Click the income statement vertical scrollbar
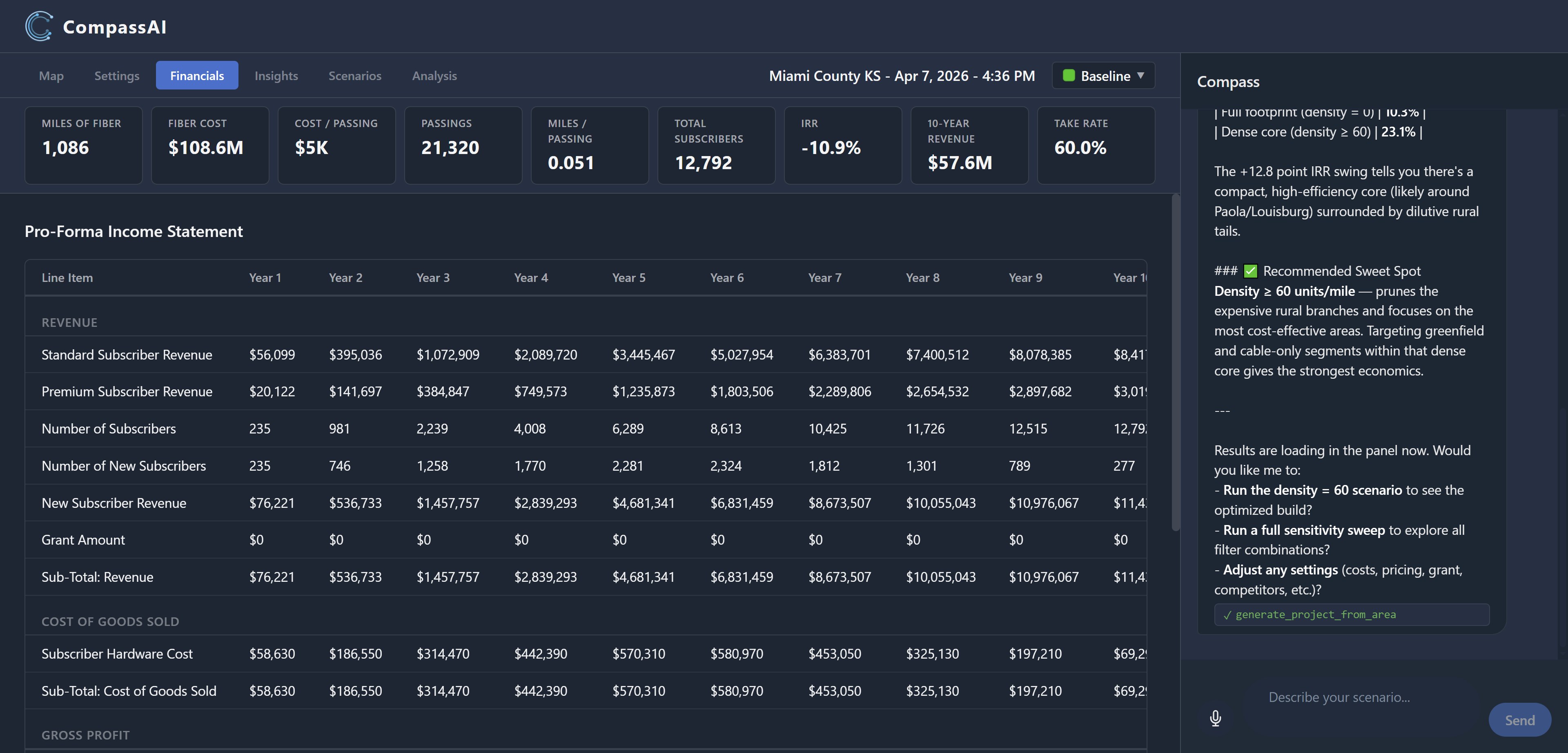 click(x=1176, y=362)
